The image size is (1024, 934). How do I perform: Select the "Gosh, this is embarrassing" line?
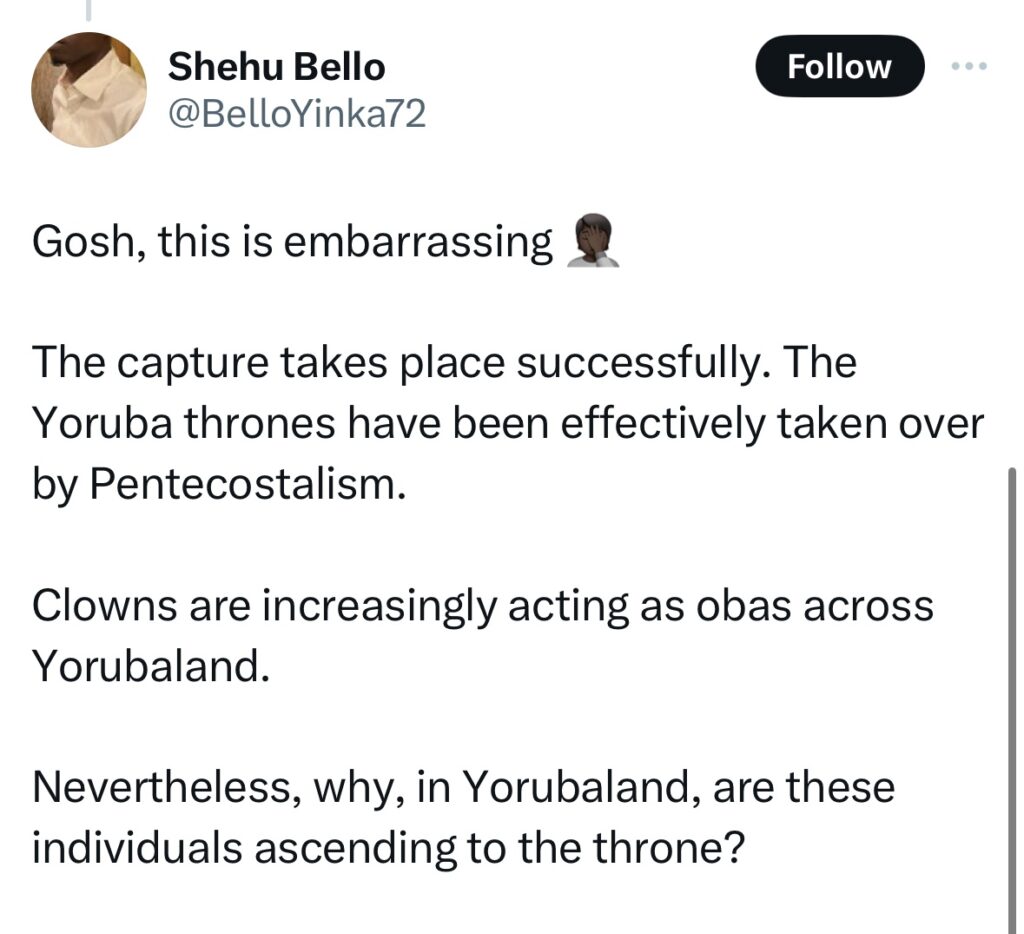[292, 243]
